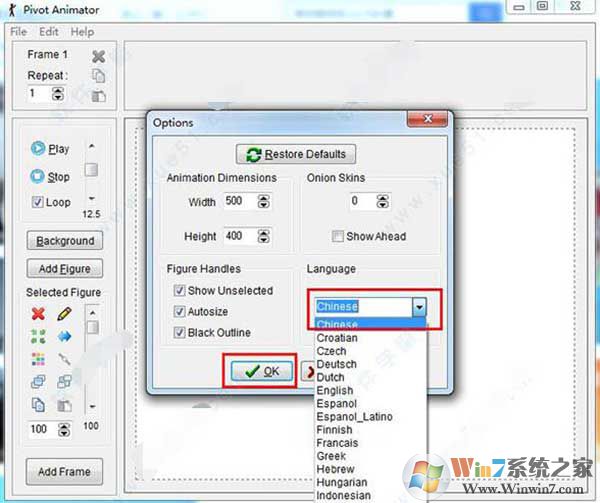Toggle the Autosize checkbox
Viewport: 600px width, 503px height.
179,311
